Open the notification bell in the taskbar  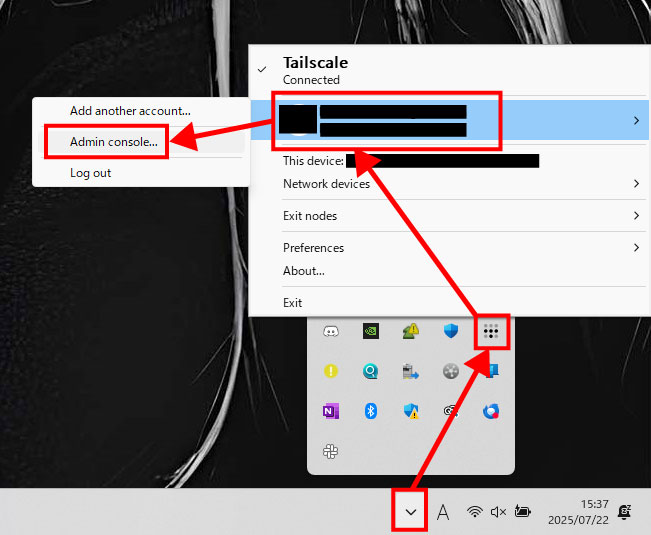coord(624,512)
